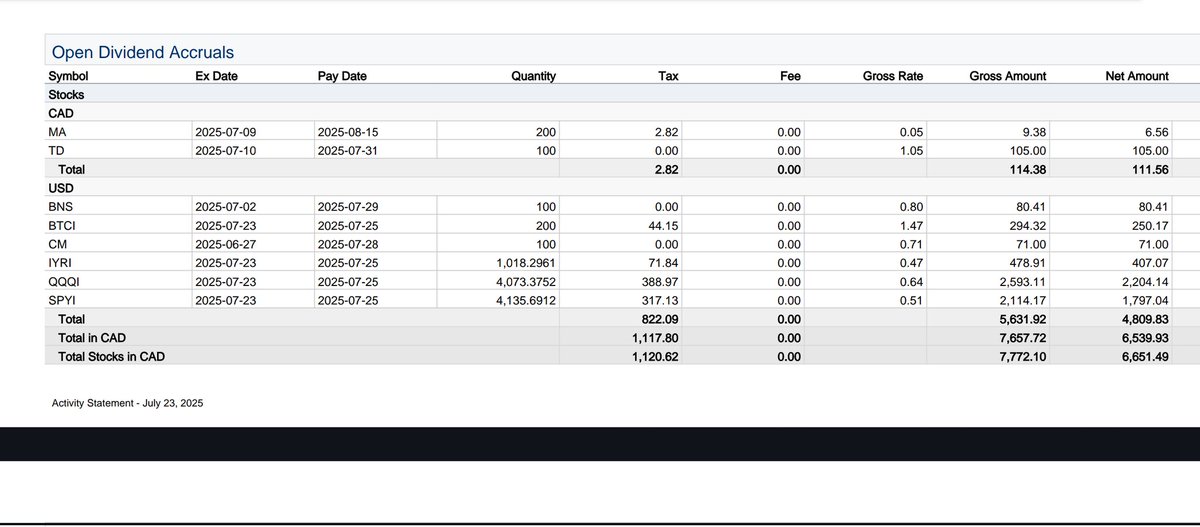Select the Total in CAD row label
Viewport: 1200px width, 527px height.
pyautogui.click(x=92, y=338)
